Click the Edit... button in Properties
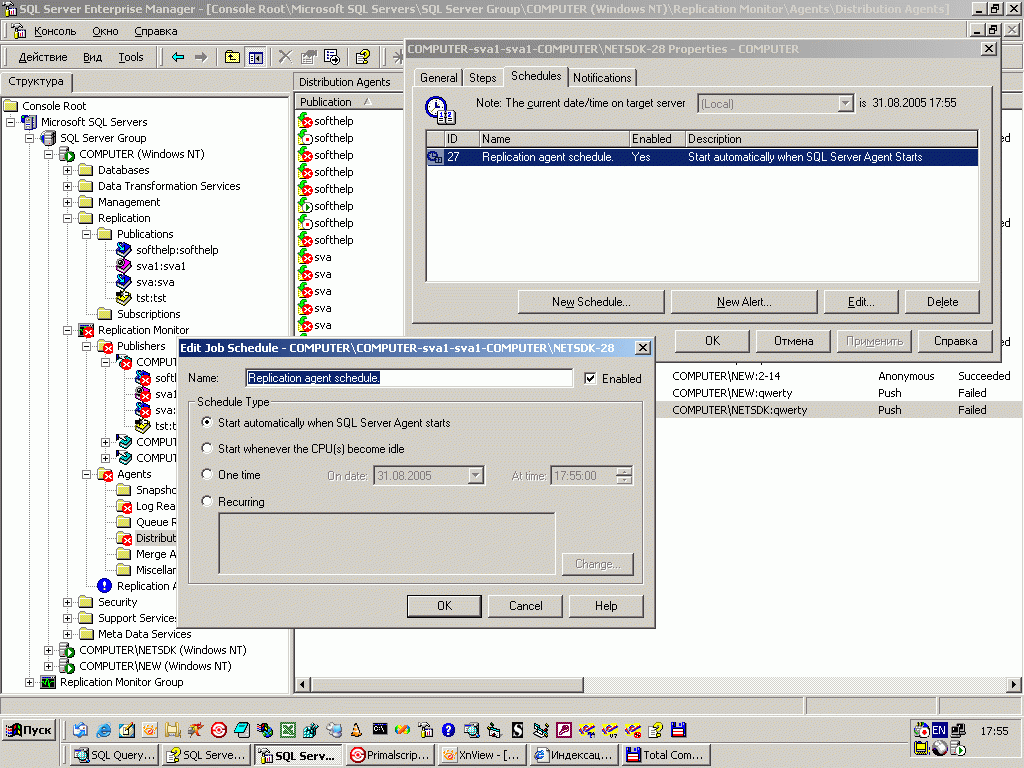 861,302
